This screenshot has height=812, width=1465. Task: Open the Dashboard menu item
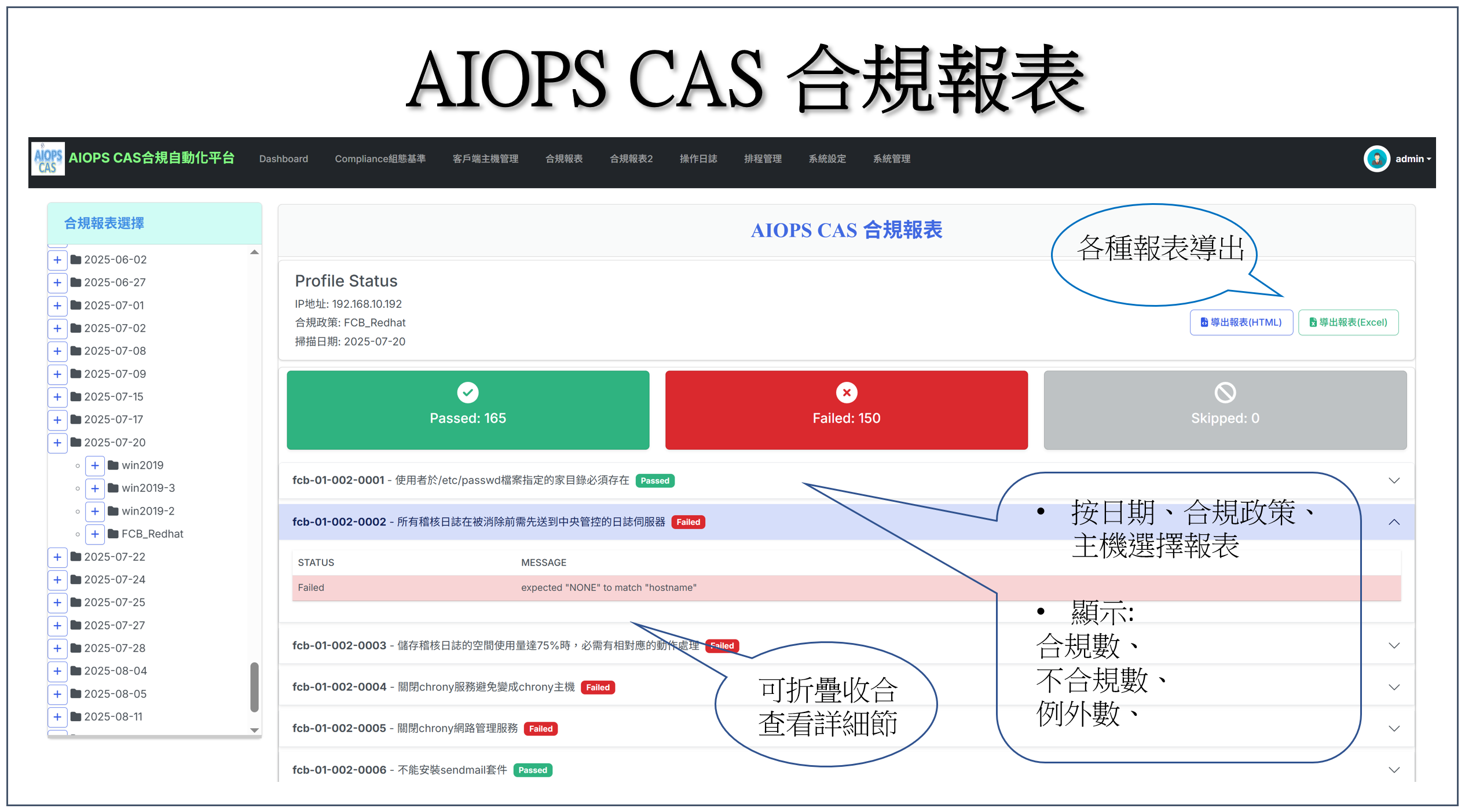click(x=283, y=159)
